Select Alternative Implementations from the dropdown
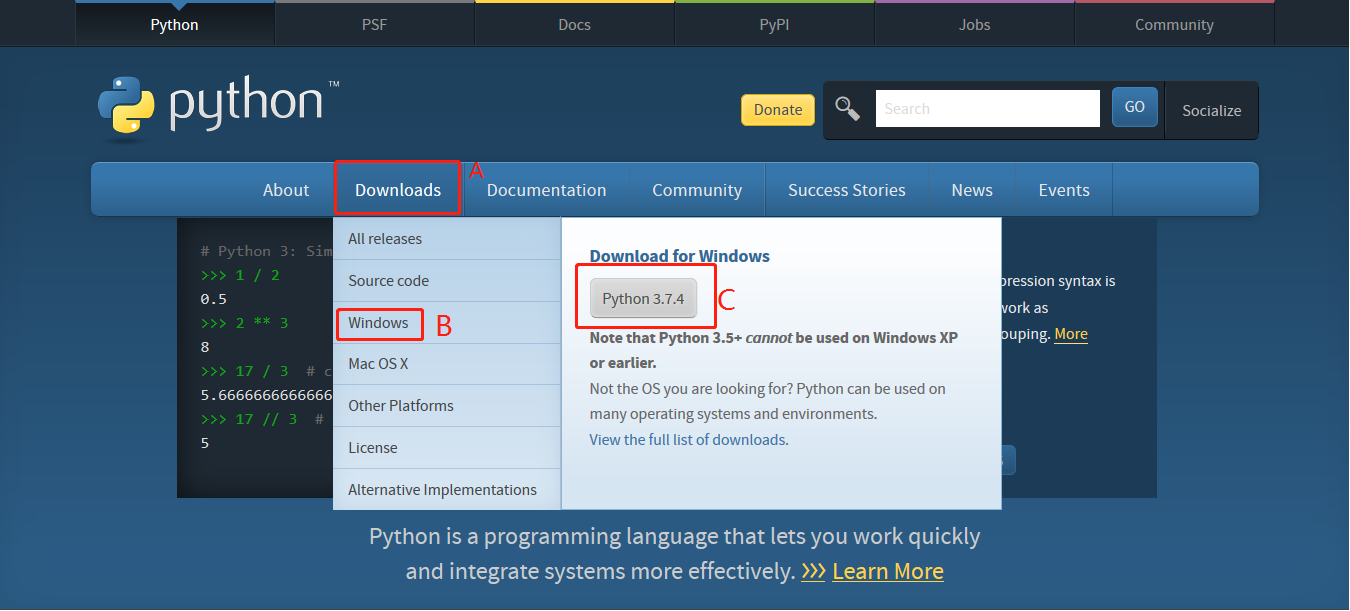The height and width of the screenshot is (611, 1350). pos(441,489)
